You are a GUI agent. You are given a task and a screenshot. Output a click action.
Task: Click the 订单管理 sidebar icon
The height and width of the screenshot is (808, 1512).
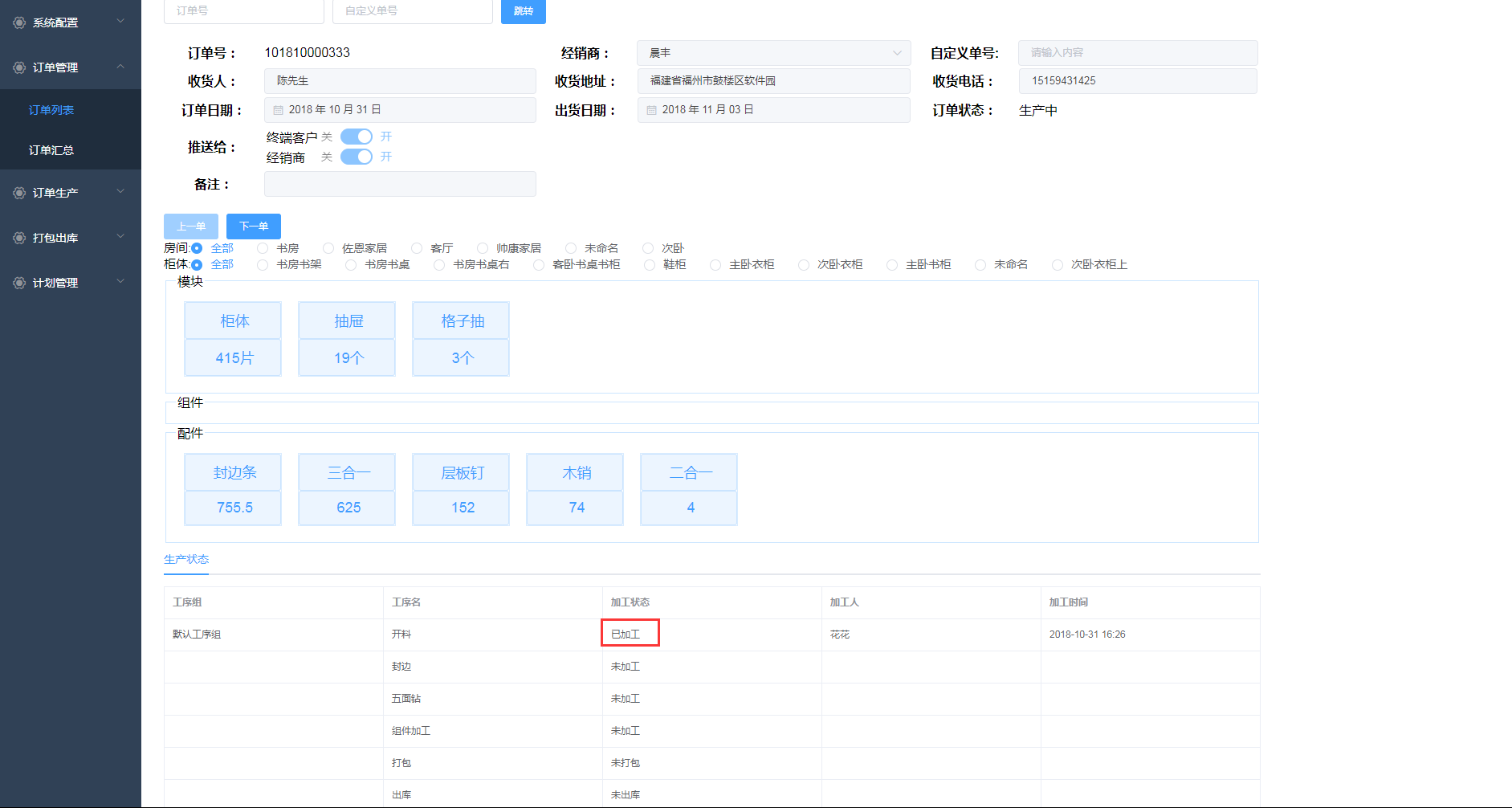point(19,67)
